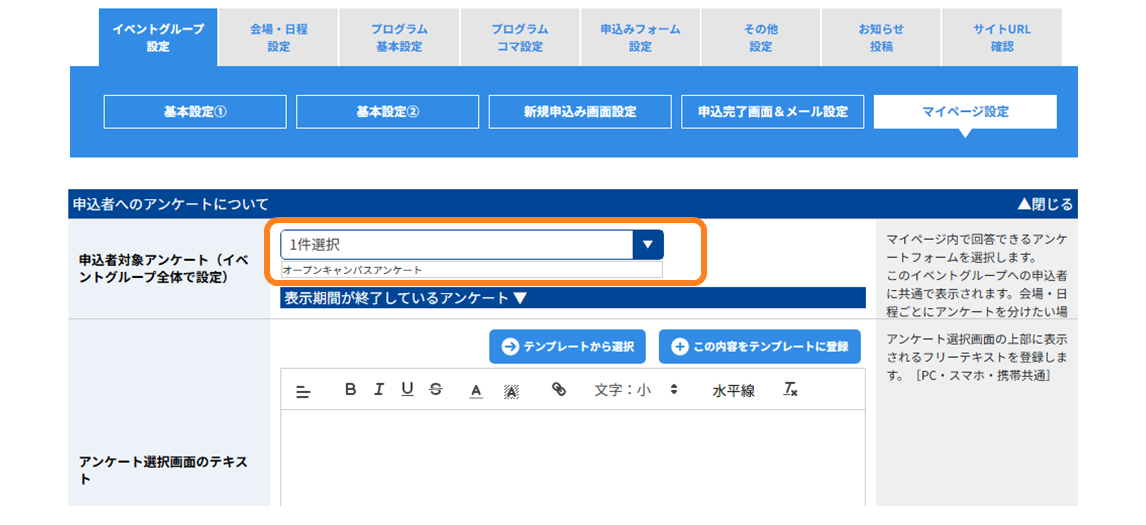Click the dropdown arrow of survey selector
Image resolution: width=1146 pixels, height=525 pixels.
click(x=648, y=245)
